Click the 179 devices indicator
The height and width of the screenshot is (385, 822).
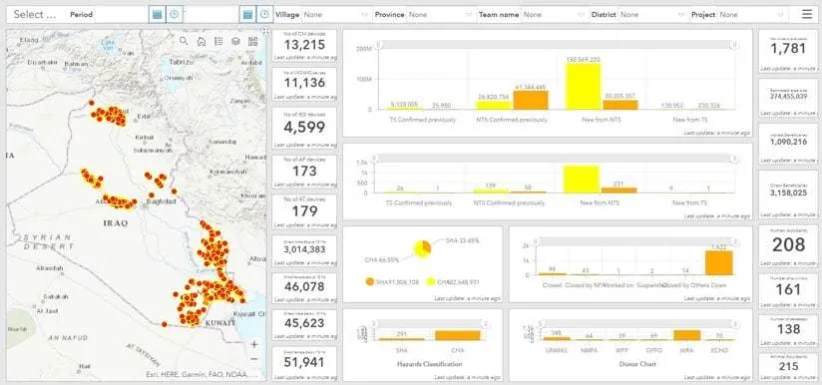tap(305, 212)
